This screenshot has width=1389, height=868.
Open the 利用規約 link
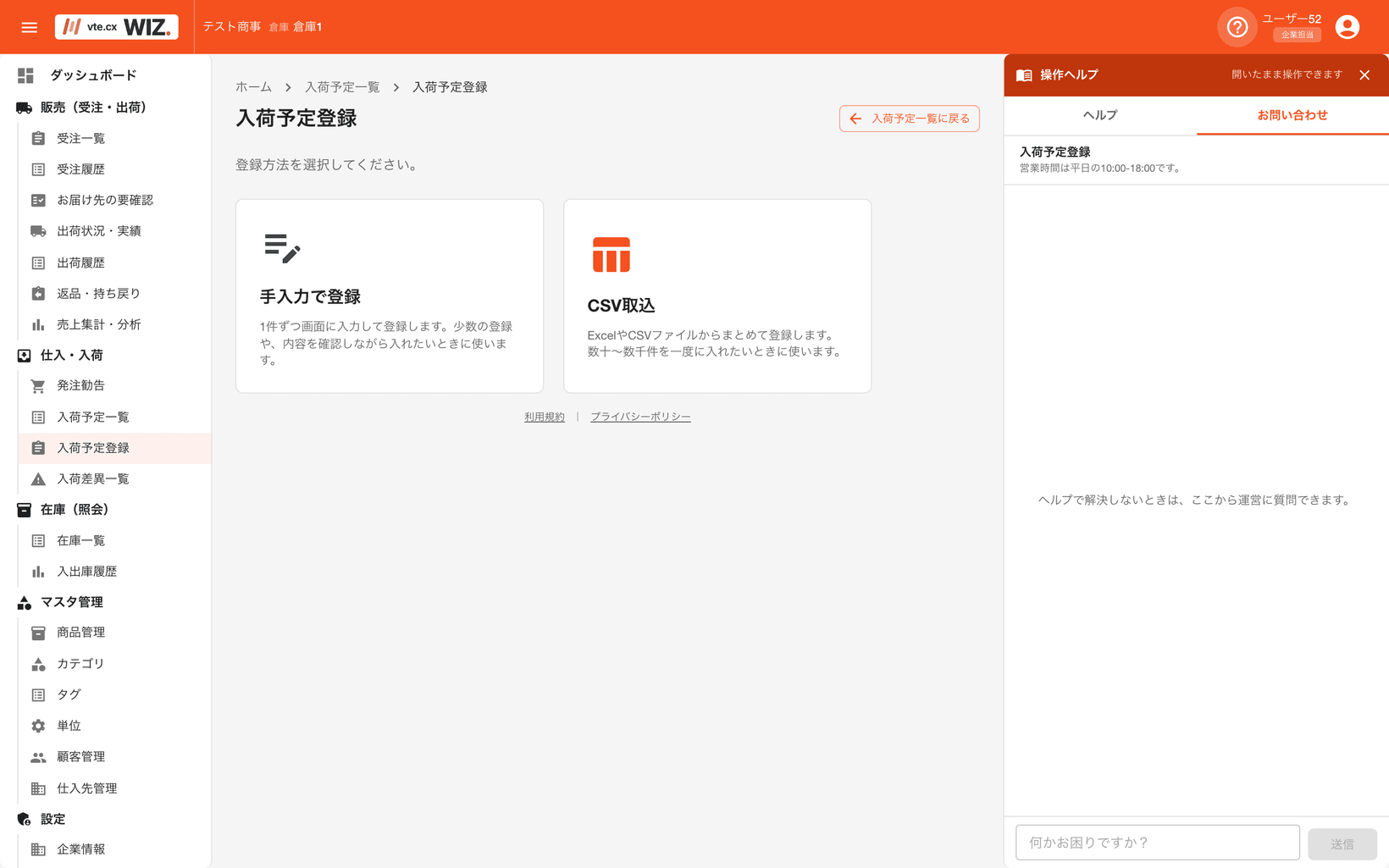[x=545, y=417]
